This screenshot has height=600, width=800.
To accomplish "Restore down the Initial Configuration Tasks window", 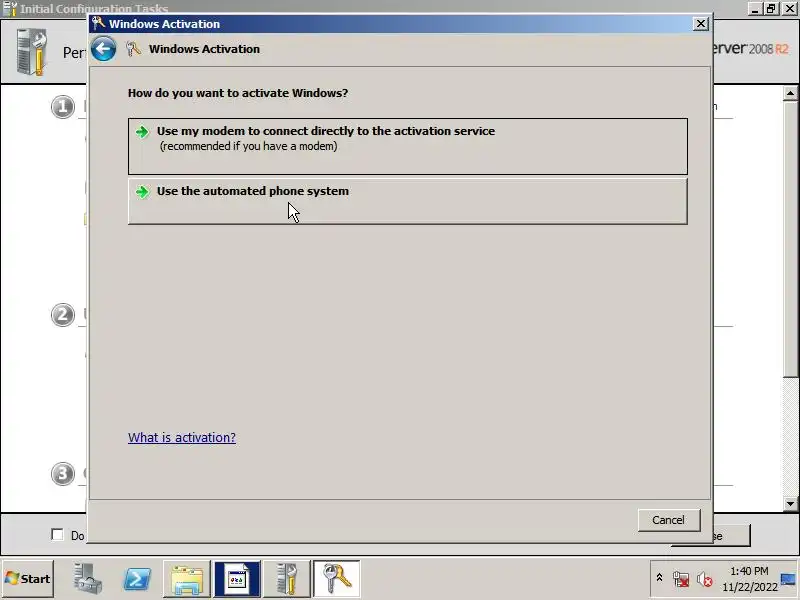I will 771,9.
